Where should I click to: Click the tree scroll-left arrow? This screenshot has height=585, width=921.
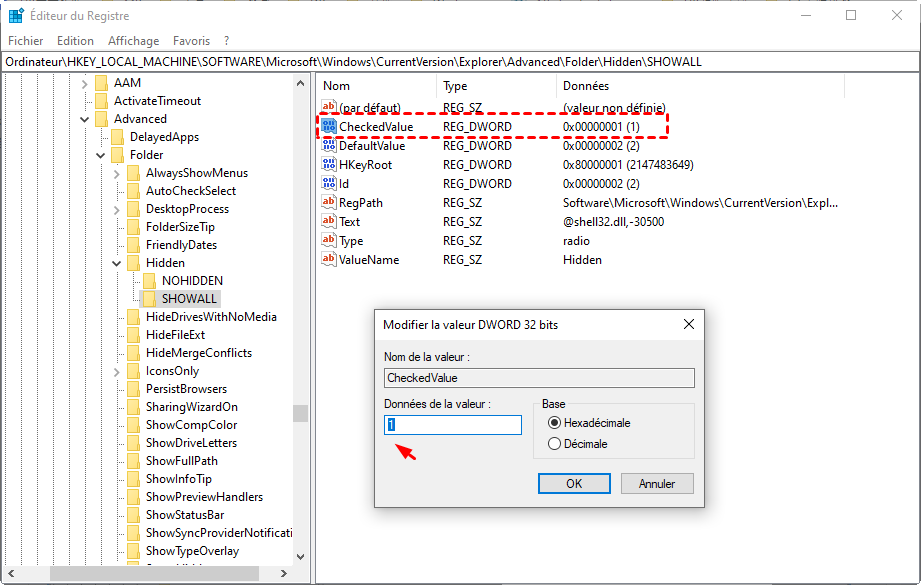click(x=11, y=573)
